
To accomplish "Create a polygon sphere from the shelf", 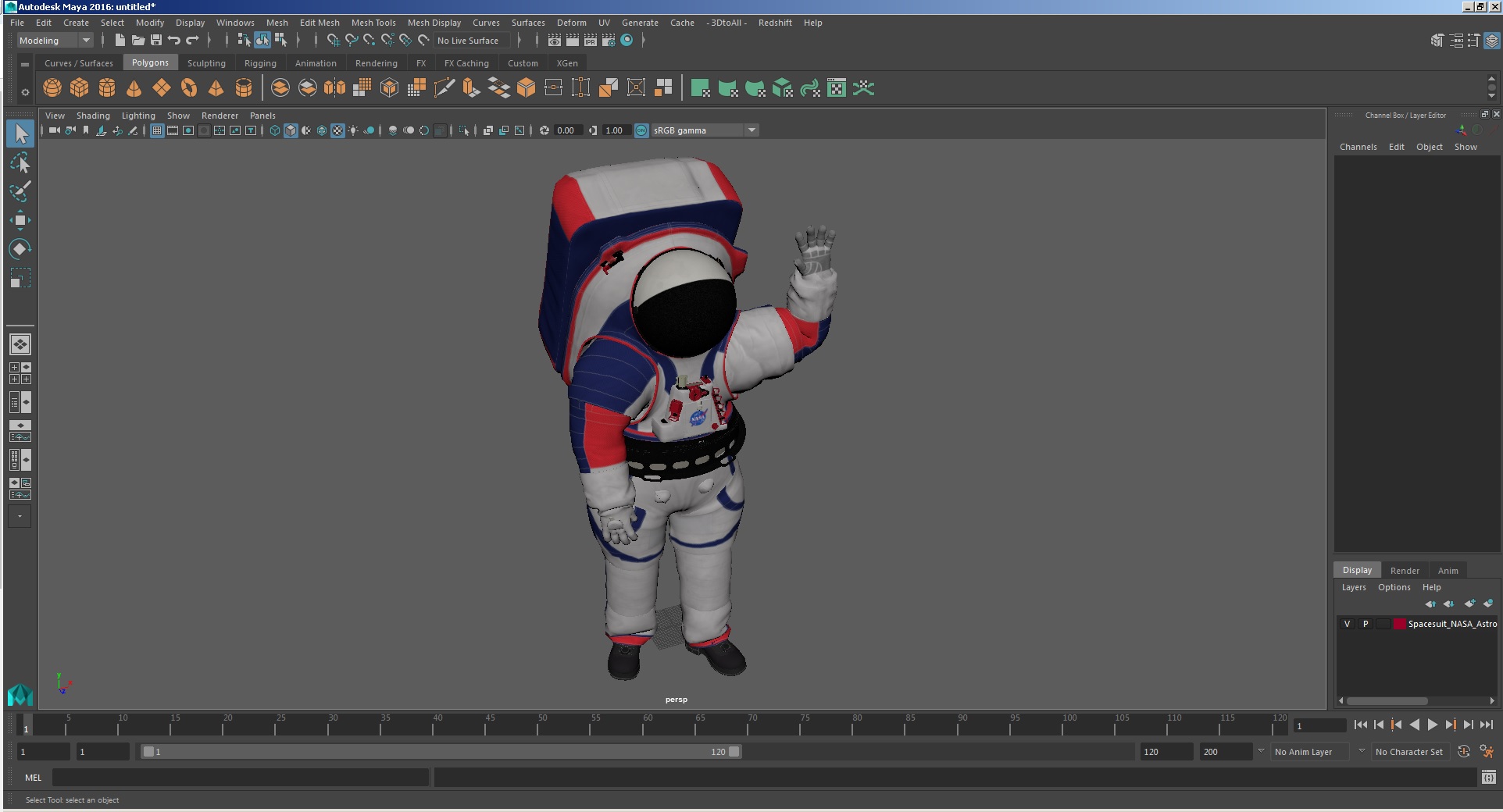I will pyautogui.click(x=52, y=88).
